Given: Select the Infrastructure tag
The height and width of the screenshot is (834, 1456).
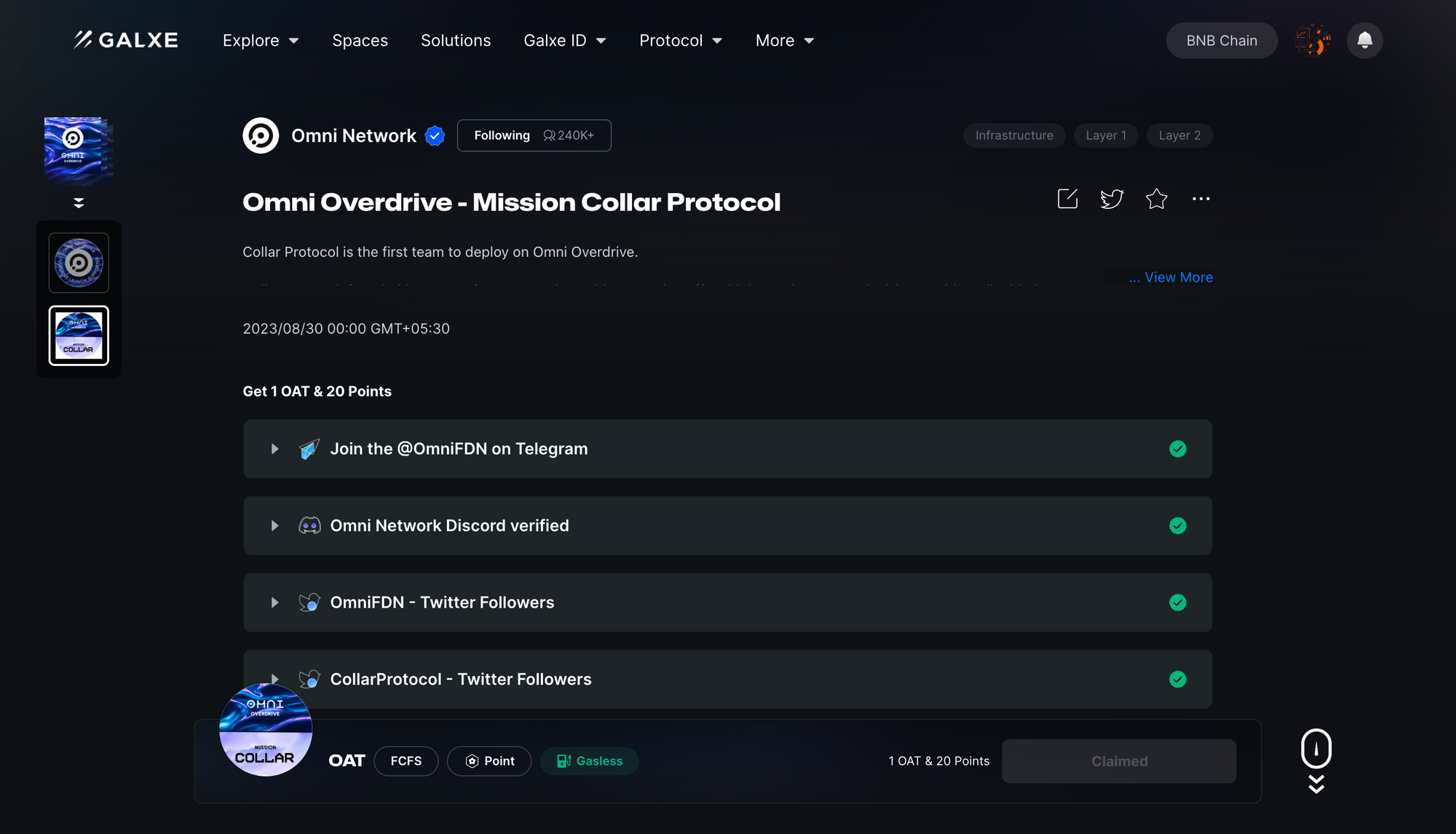Looking at the screenshot, I should pyautogui.click(x=1014, y=135).
